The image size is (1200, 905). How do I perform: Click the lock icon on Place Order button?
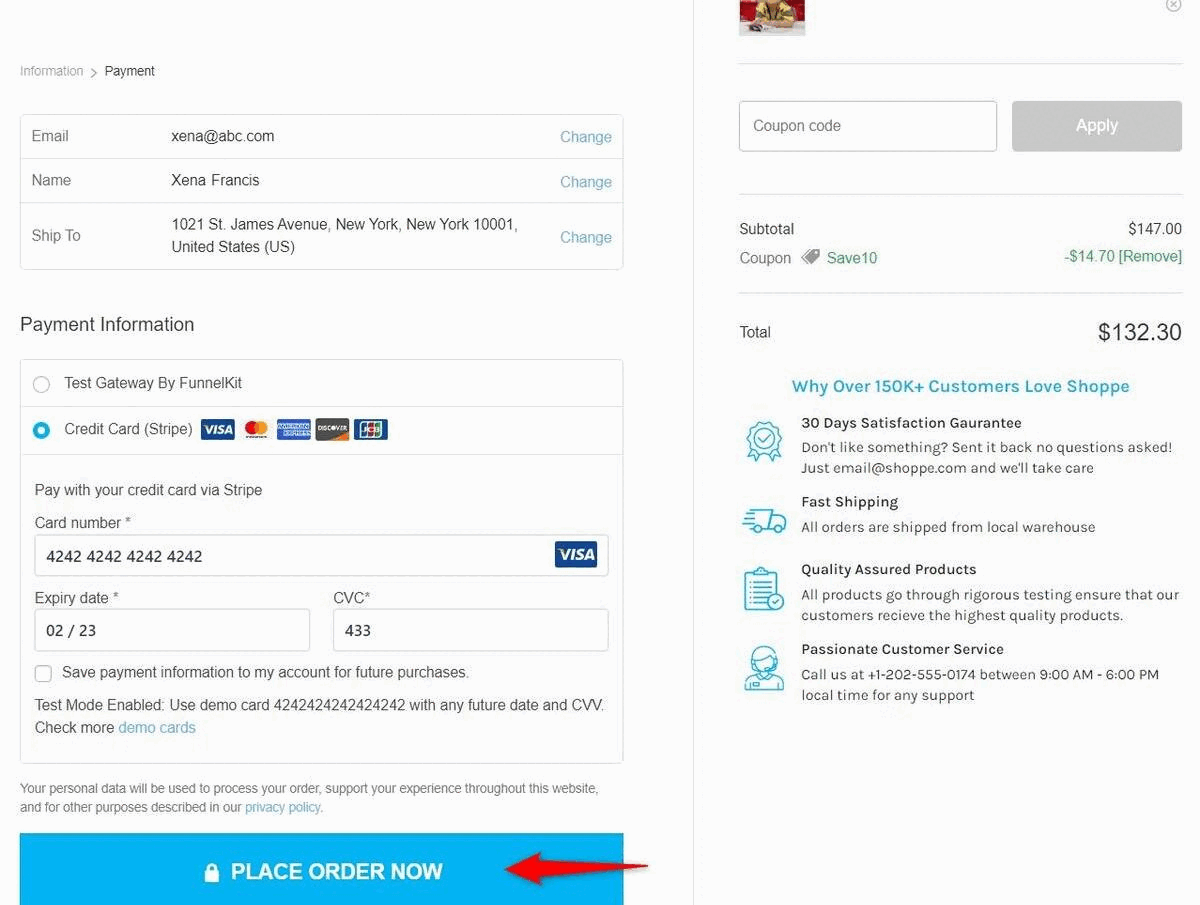pos(211,872)
